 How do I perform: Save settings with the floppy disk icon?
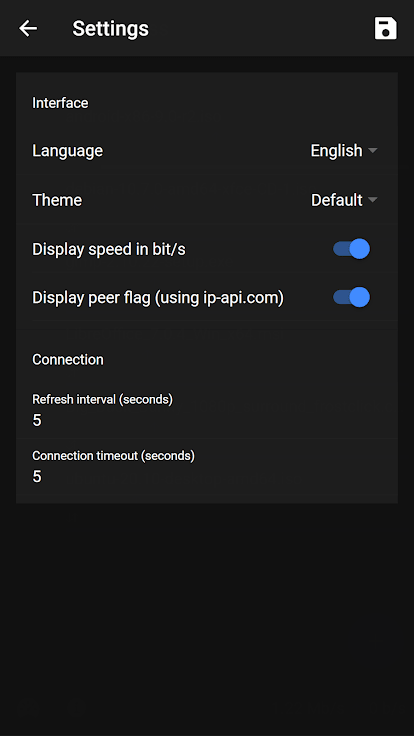pos(385,28)
